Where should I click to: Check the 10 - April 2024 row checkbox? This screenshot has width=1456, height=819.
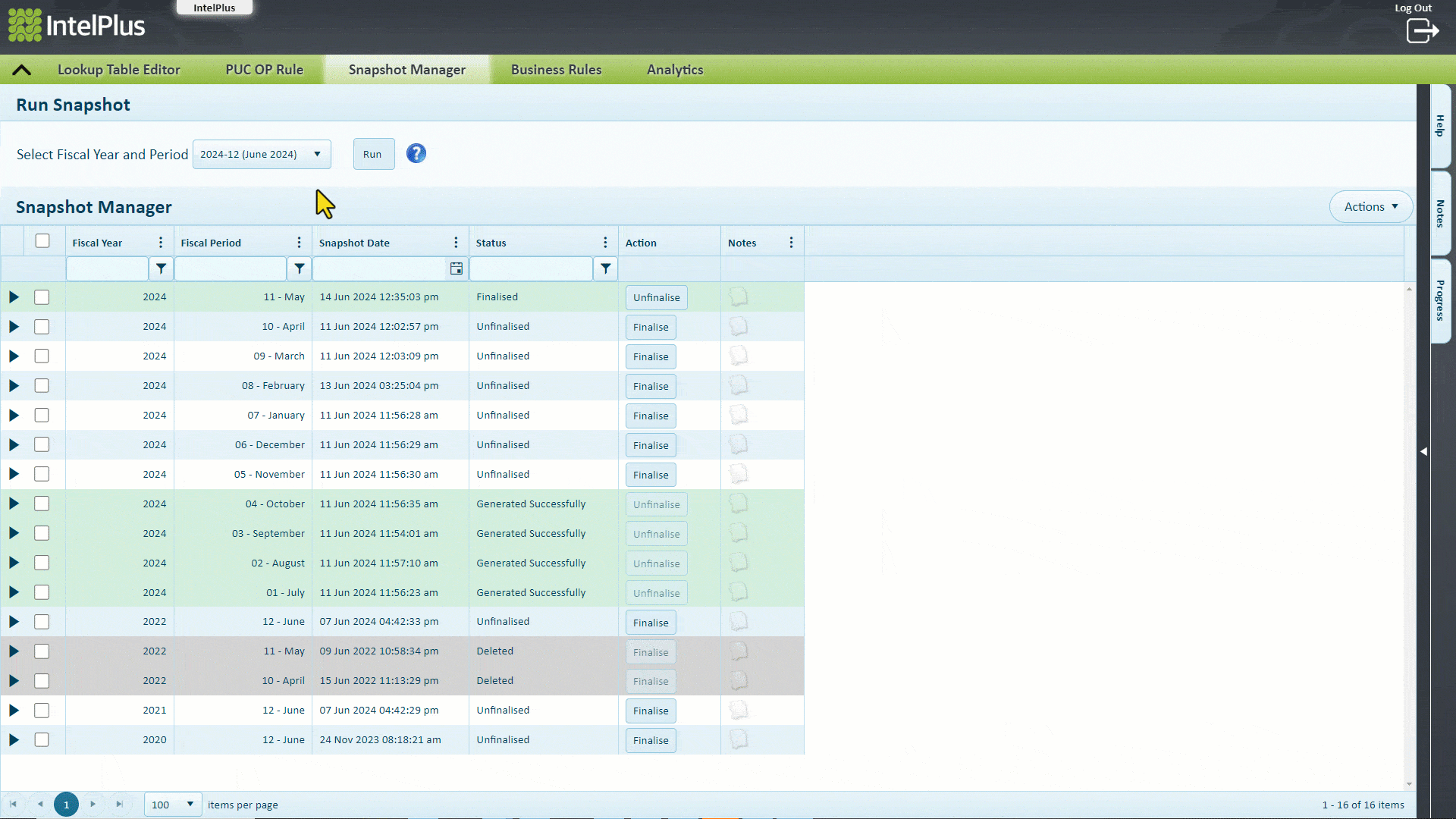[42, 327]
